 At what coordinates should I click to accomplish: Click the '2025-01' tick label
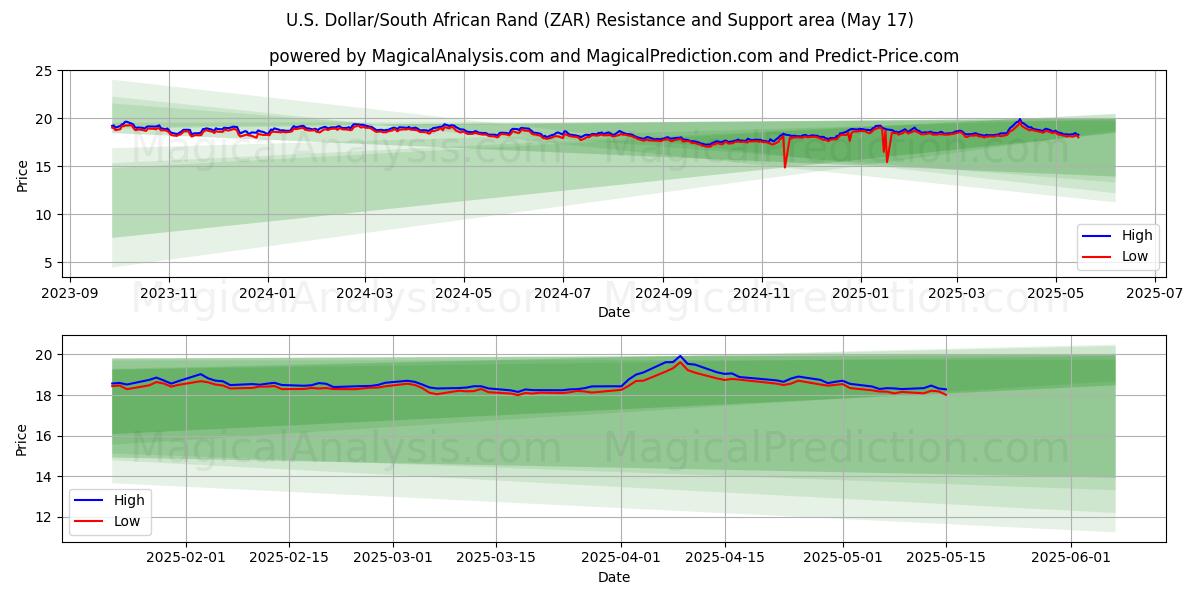859,293
